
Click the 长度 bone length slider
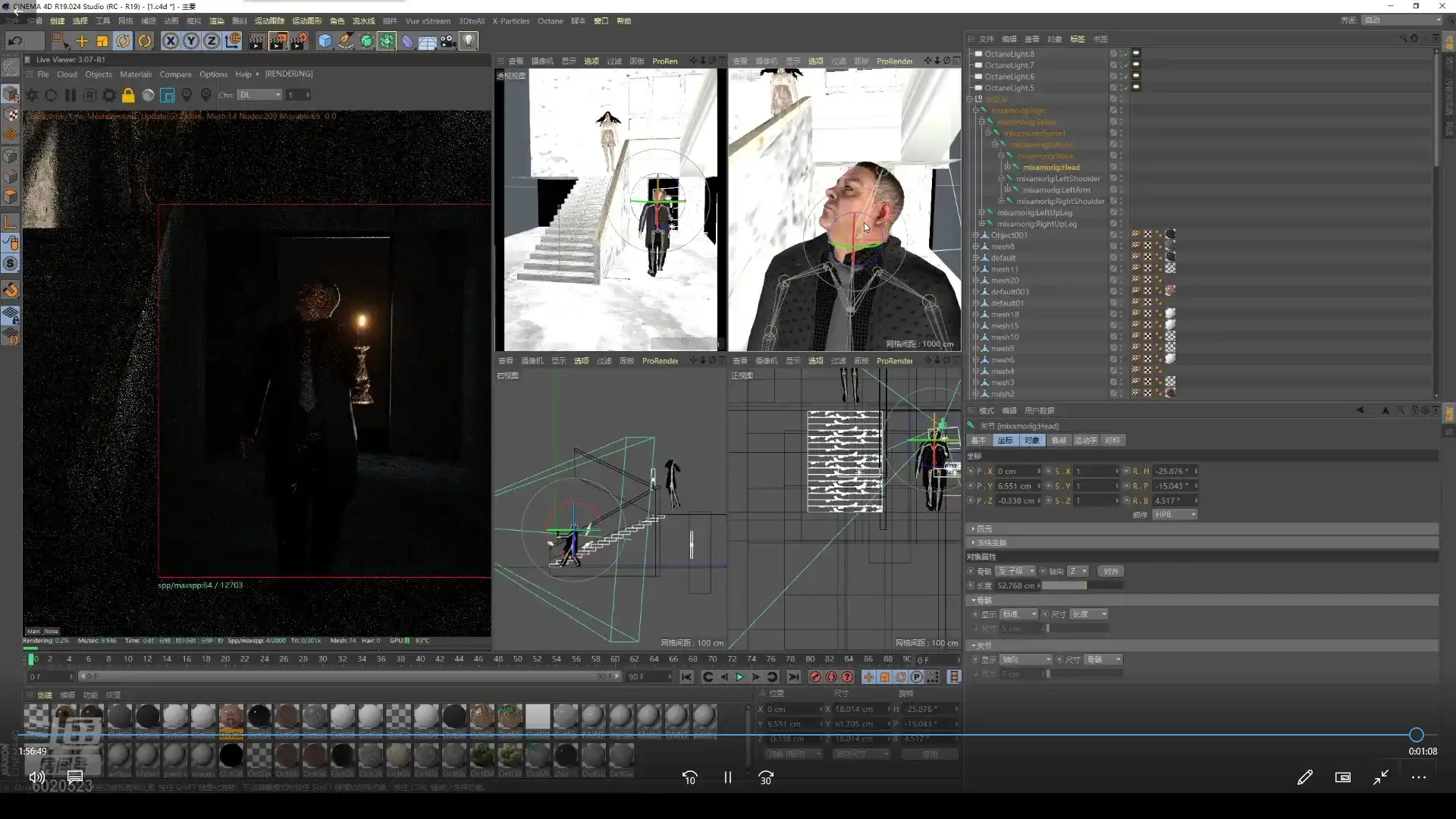coord(1082,586)
